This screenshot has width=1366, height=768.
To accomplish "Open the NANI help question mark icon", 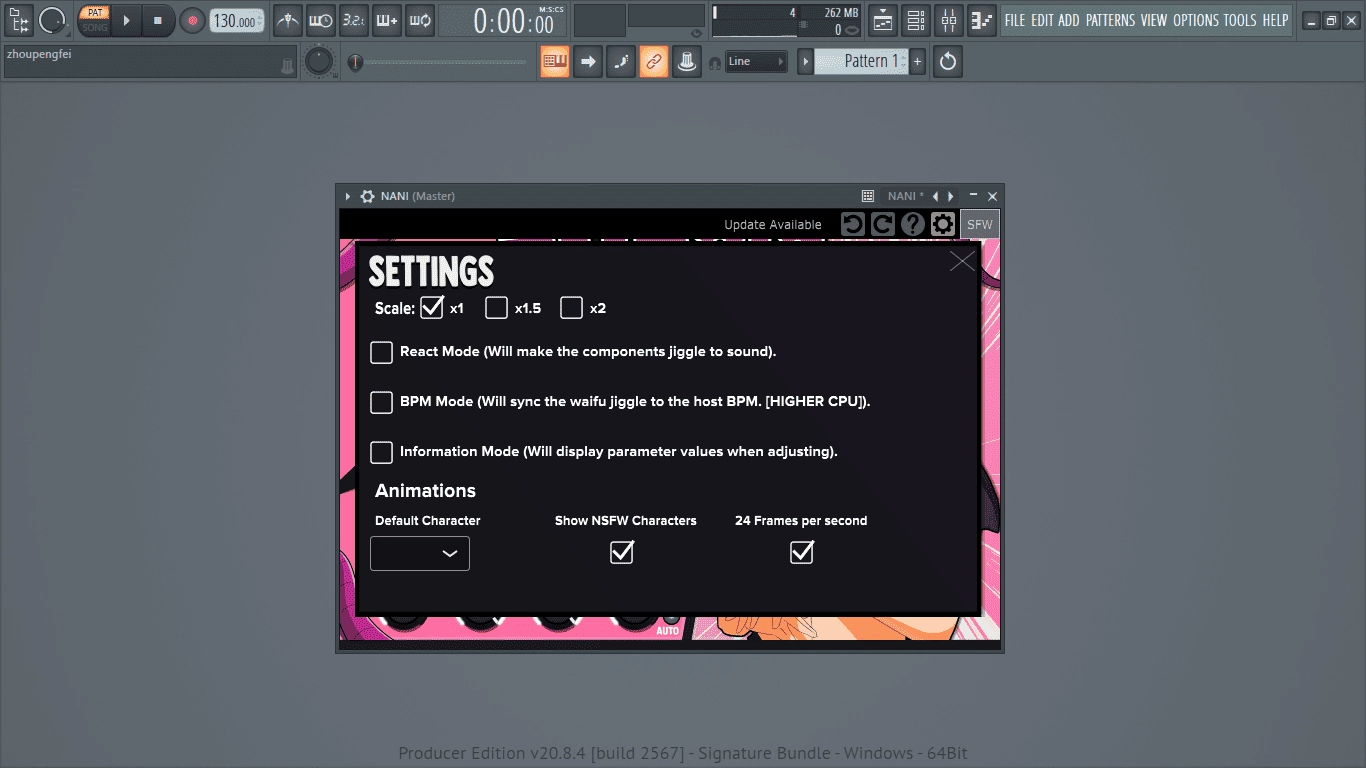I will click(912, 224).
